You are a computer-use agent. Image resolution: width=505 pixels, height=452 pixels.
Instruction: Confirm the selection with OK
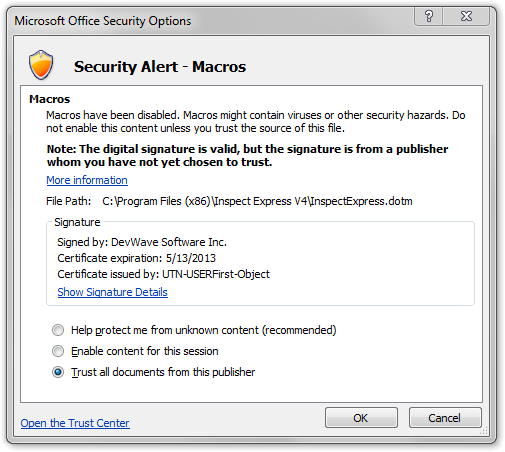tap(361, 418)
